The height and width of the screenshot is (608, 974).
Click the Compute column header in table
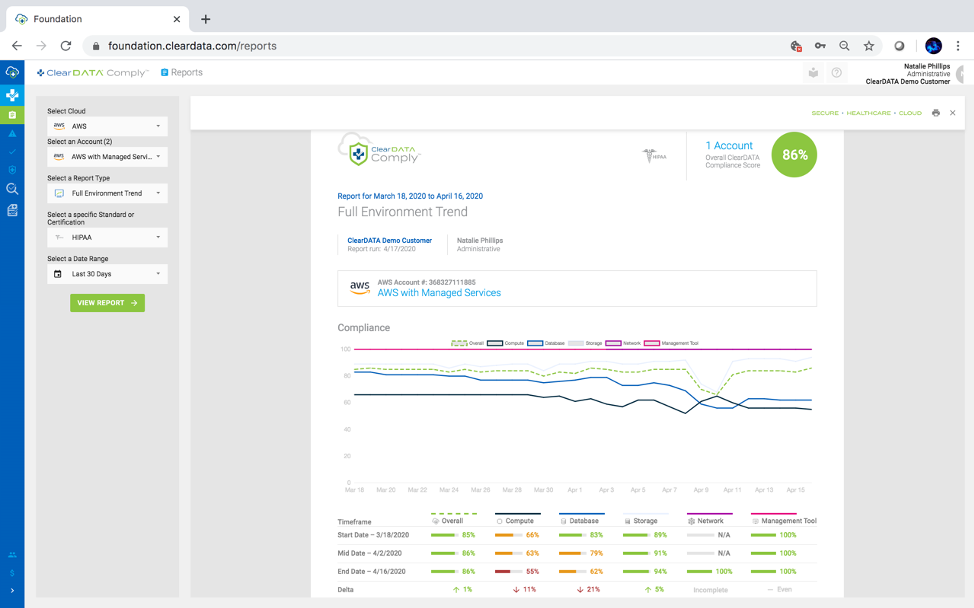517,519
